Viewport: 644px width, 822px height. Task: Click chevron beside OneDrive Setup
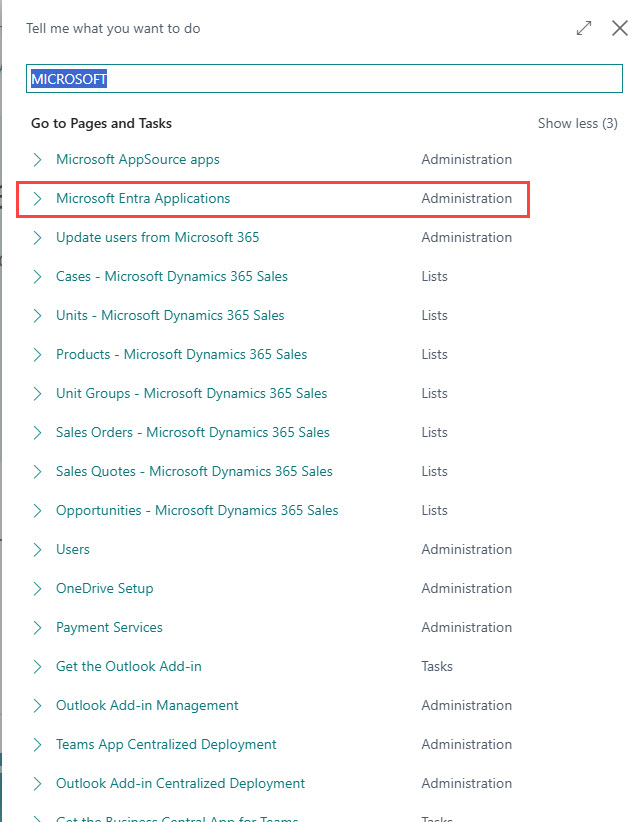(x=38, y=588)
